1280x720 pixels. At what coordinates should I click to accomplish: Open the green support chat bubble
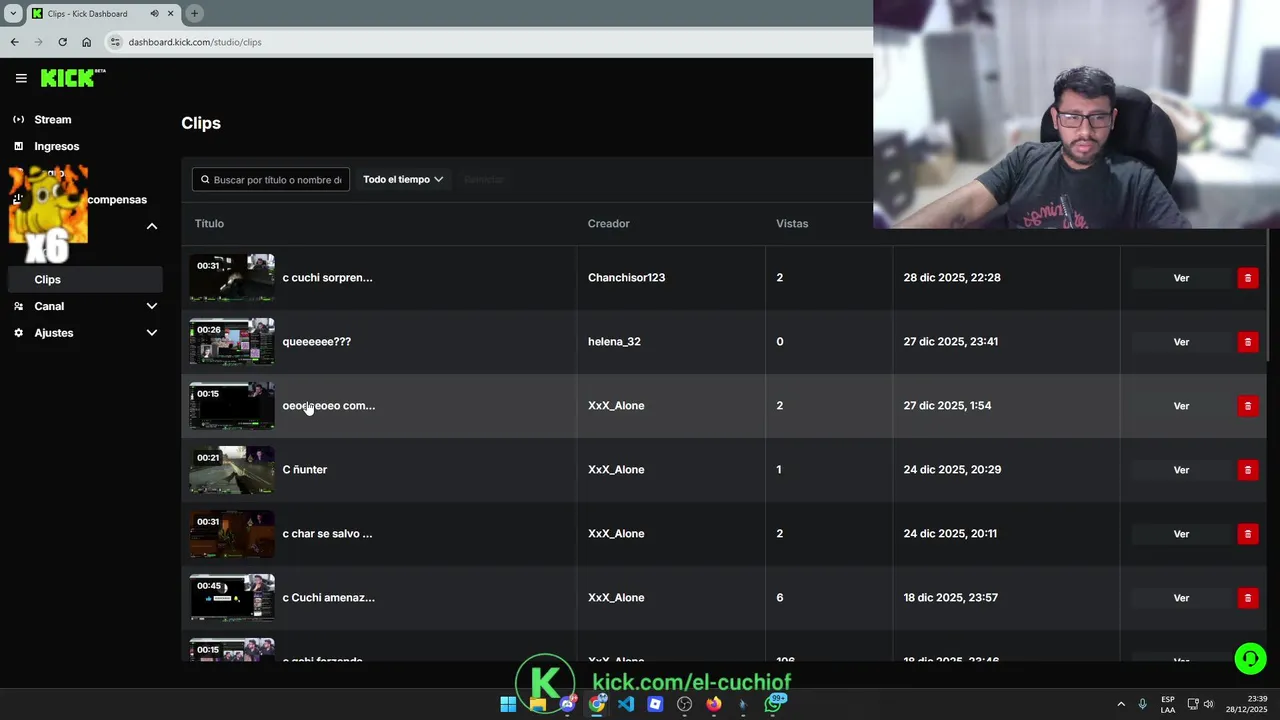[x=1250, y=658]
